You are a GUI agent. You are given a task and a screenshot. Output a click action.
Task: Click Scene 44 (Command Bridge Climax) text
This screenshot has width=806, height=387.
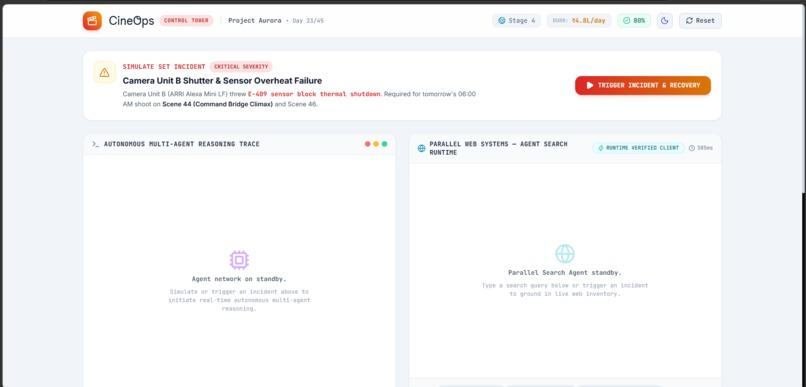pyautogui.click(x=217, y=104)
